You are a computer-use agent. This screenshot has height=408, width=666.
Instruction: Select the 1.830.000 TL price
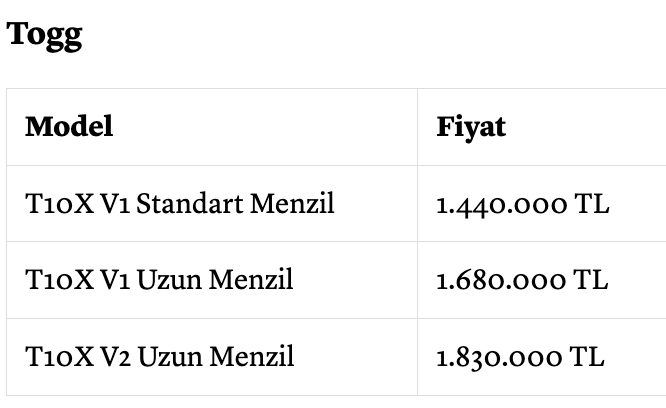[520, 357]
